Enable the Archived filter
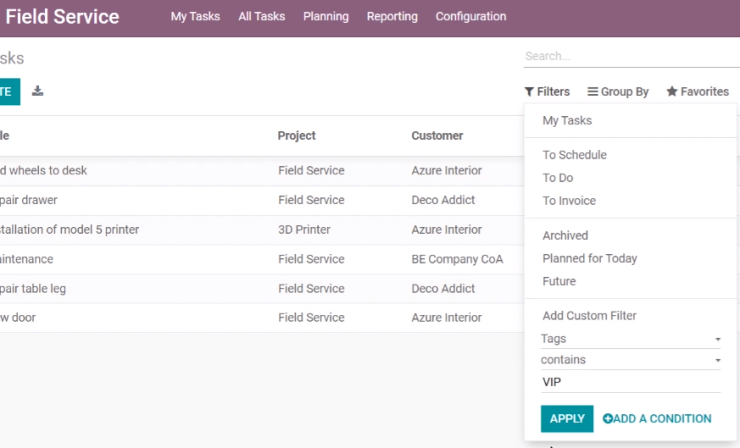Viewport: 740px width, 448px height. [x=565, y=236]
